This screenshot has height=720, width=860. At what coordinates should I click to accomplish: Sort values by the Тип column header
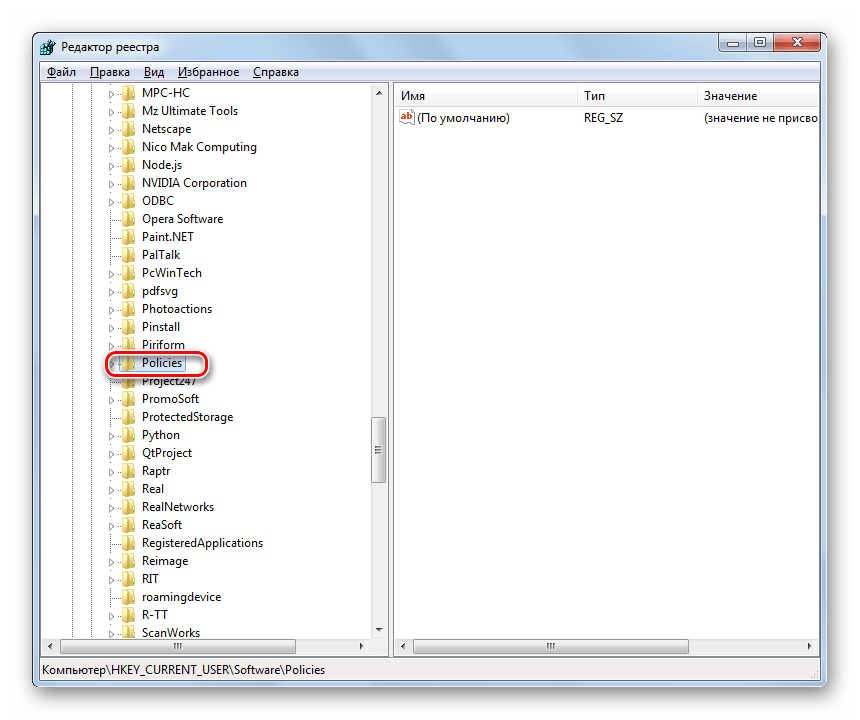point(637,96)
